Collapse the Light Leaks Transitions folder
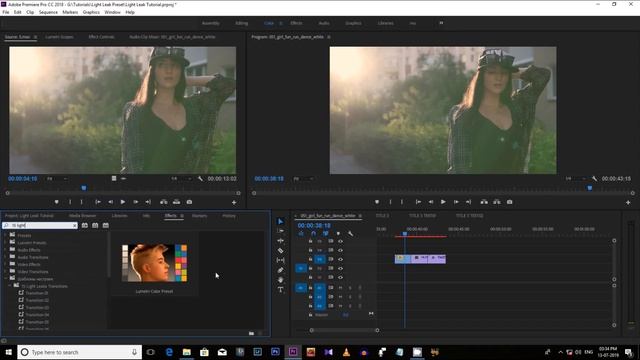 (10, 286)
